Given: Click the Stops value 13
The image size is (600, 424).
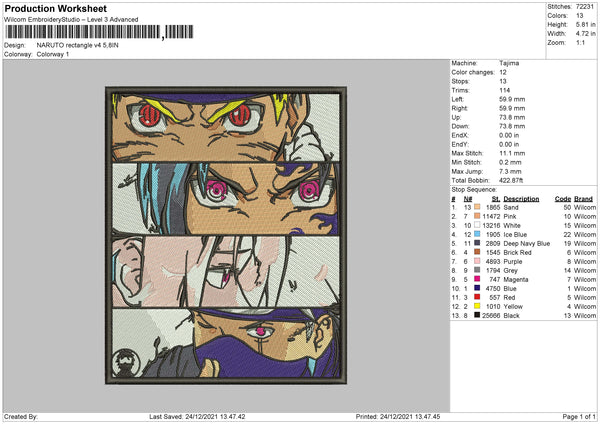Looking at the screenshot, I should tap(502, 81).
